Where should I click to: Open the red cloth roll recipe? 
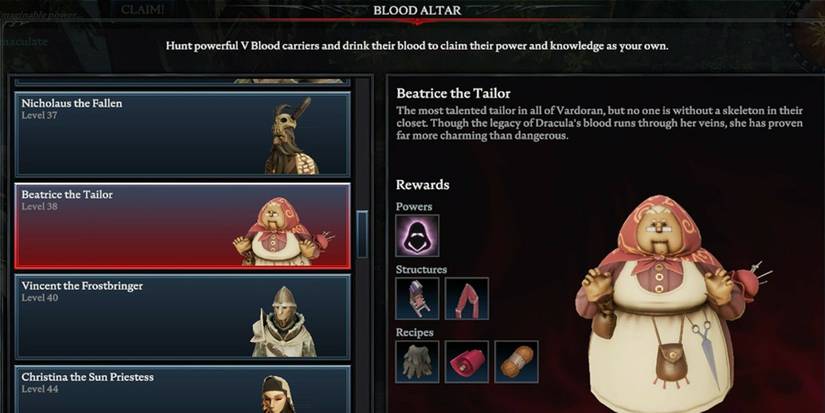(467, 361)
